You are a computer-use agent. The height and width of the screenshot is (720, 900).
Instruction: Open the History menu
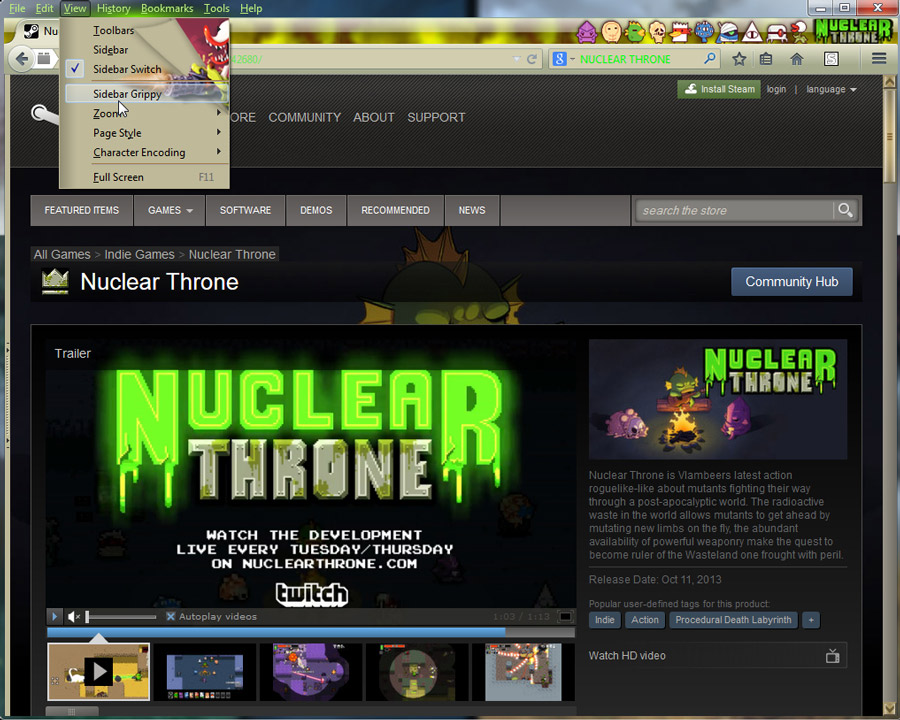click(113, 8)
